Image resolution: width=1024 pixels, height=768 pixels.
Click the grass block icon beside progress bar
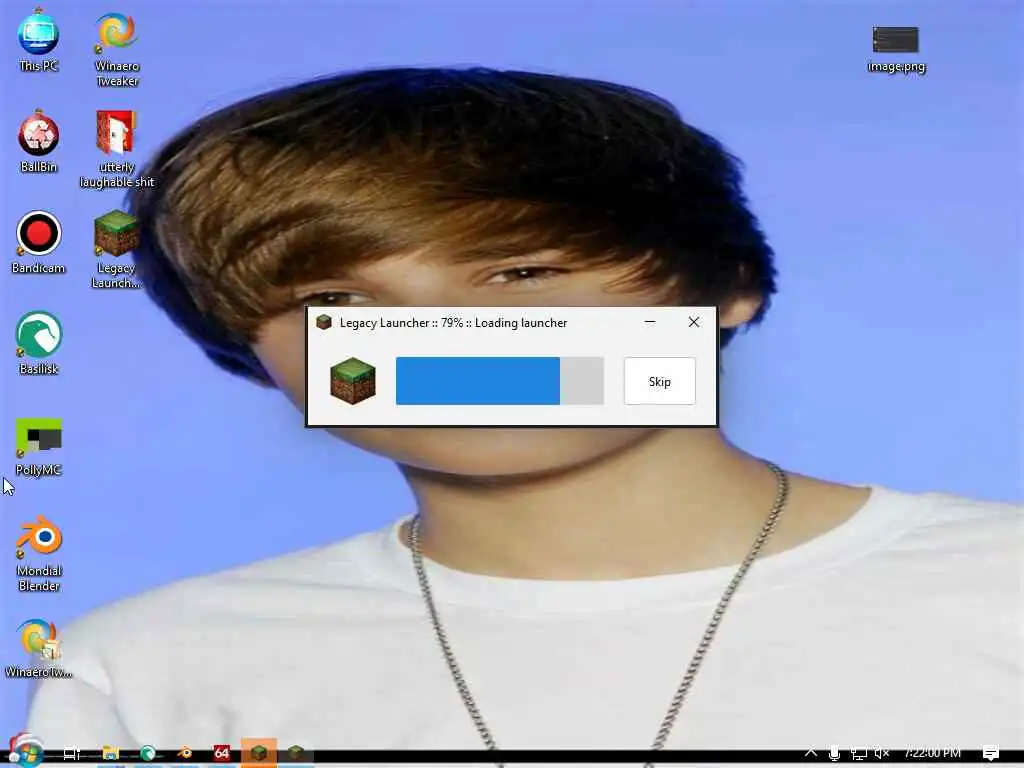(x=353, y=381)
